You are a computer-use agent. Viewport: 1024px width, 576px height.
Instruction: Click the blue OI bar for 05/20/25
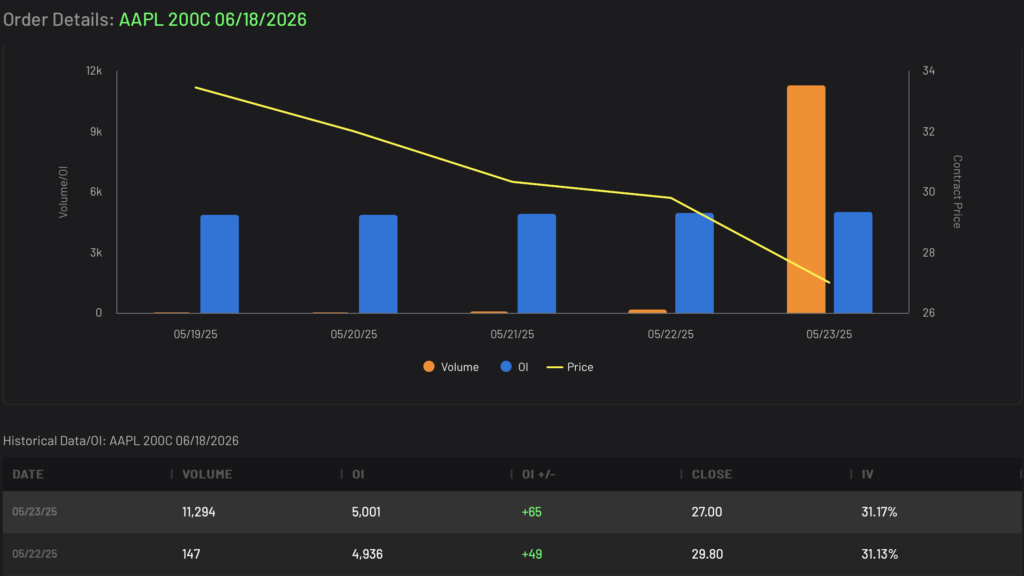(378, 264)
